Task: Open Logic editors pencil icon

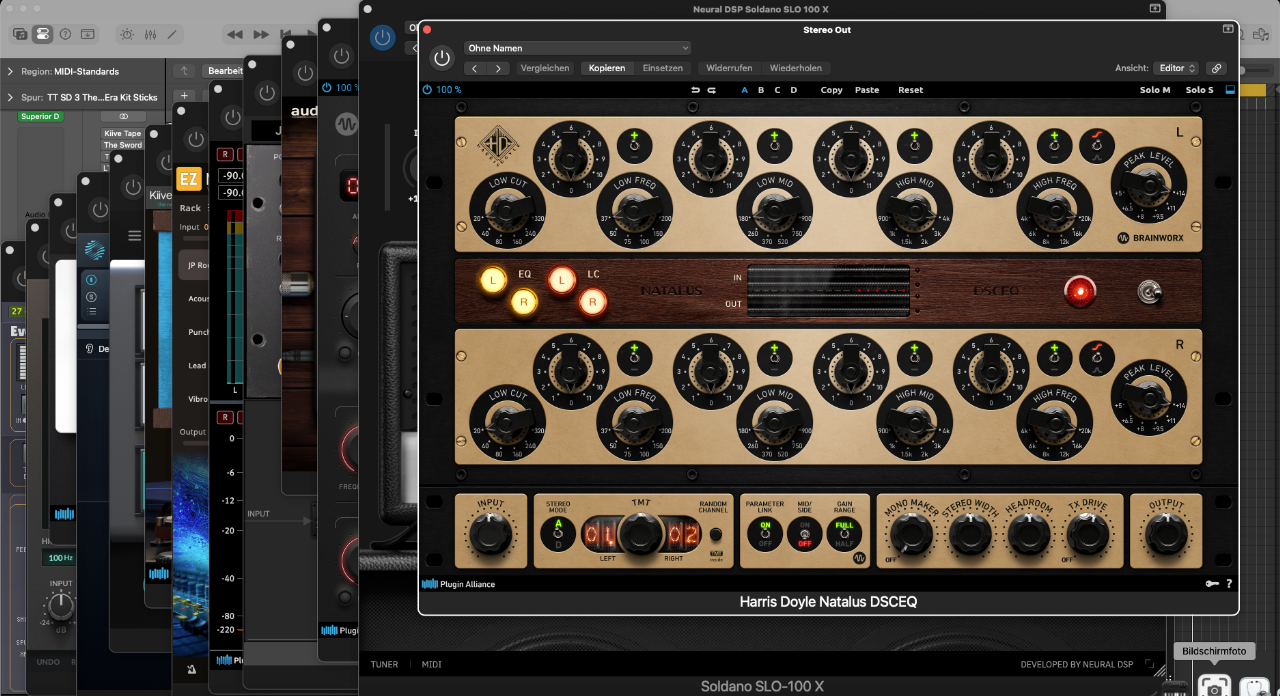Action: click(x=173, y=34)
